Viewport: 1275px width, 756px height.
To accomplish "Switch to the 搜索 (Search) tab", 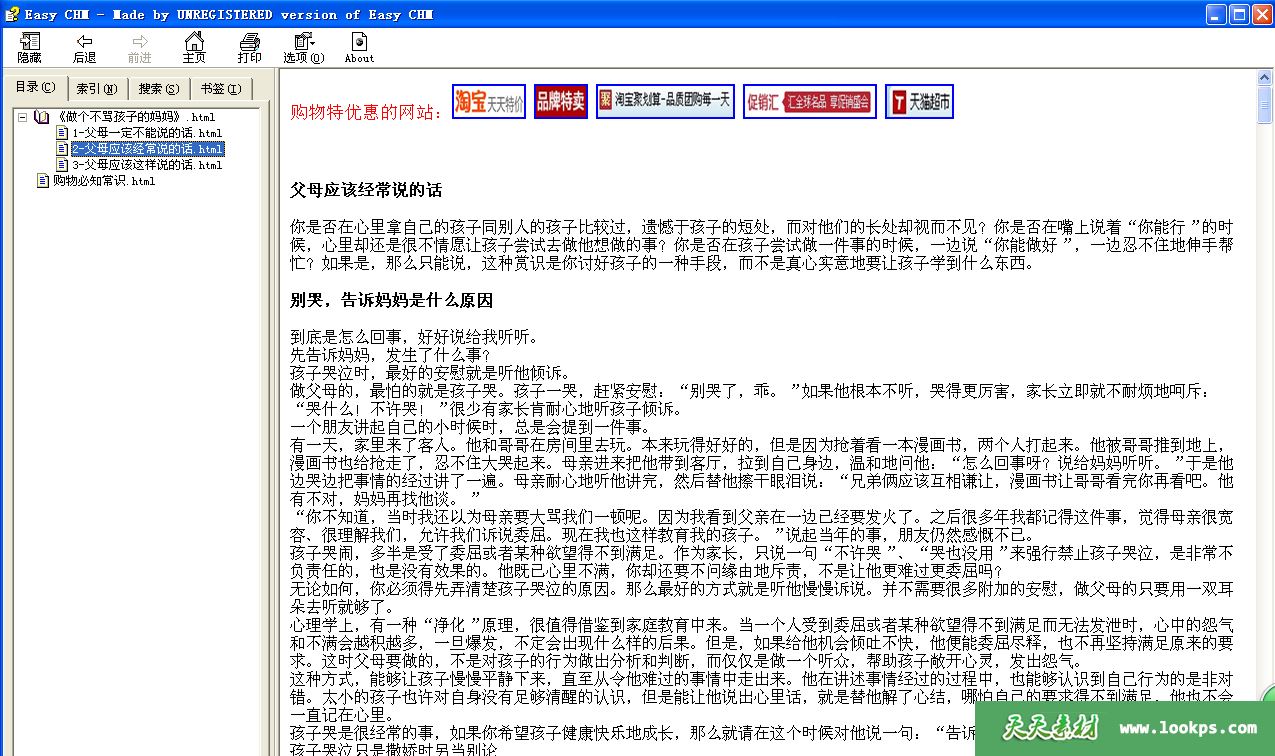I will (x=159, y=89).
